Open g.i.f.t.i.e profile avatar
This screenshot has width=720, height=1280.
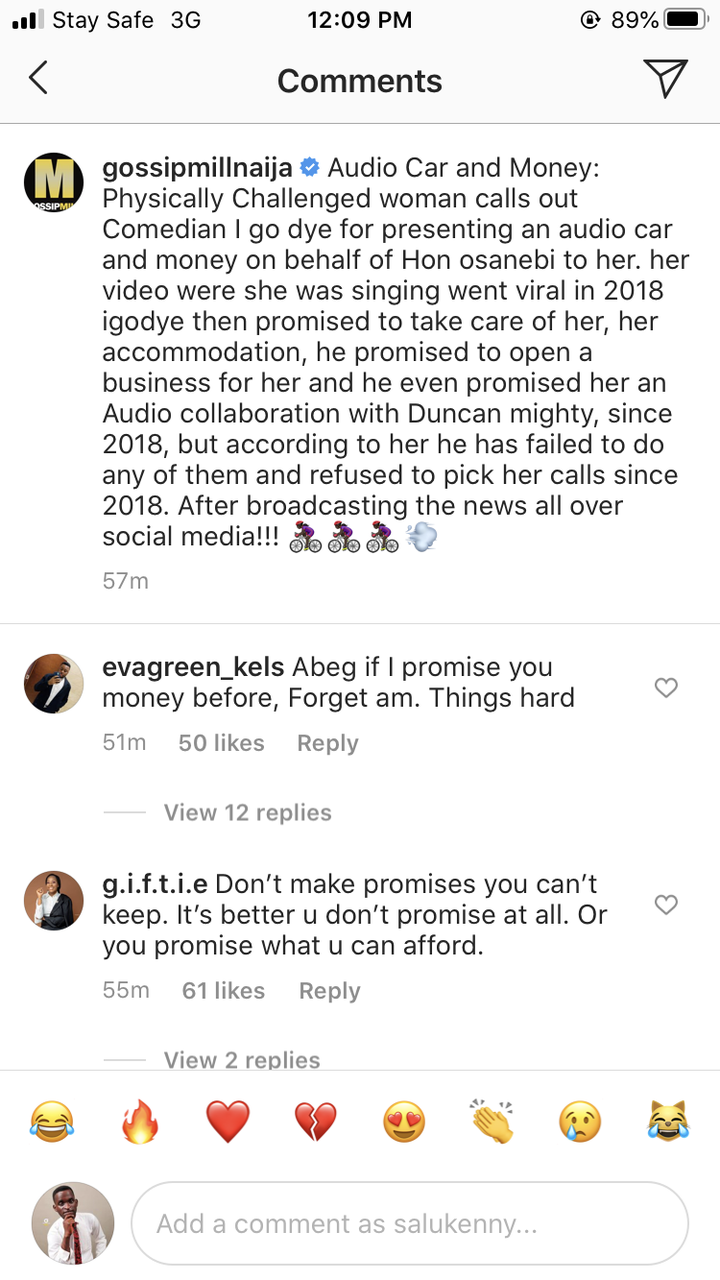click(53, 900)
